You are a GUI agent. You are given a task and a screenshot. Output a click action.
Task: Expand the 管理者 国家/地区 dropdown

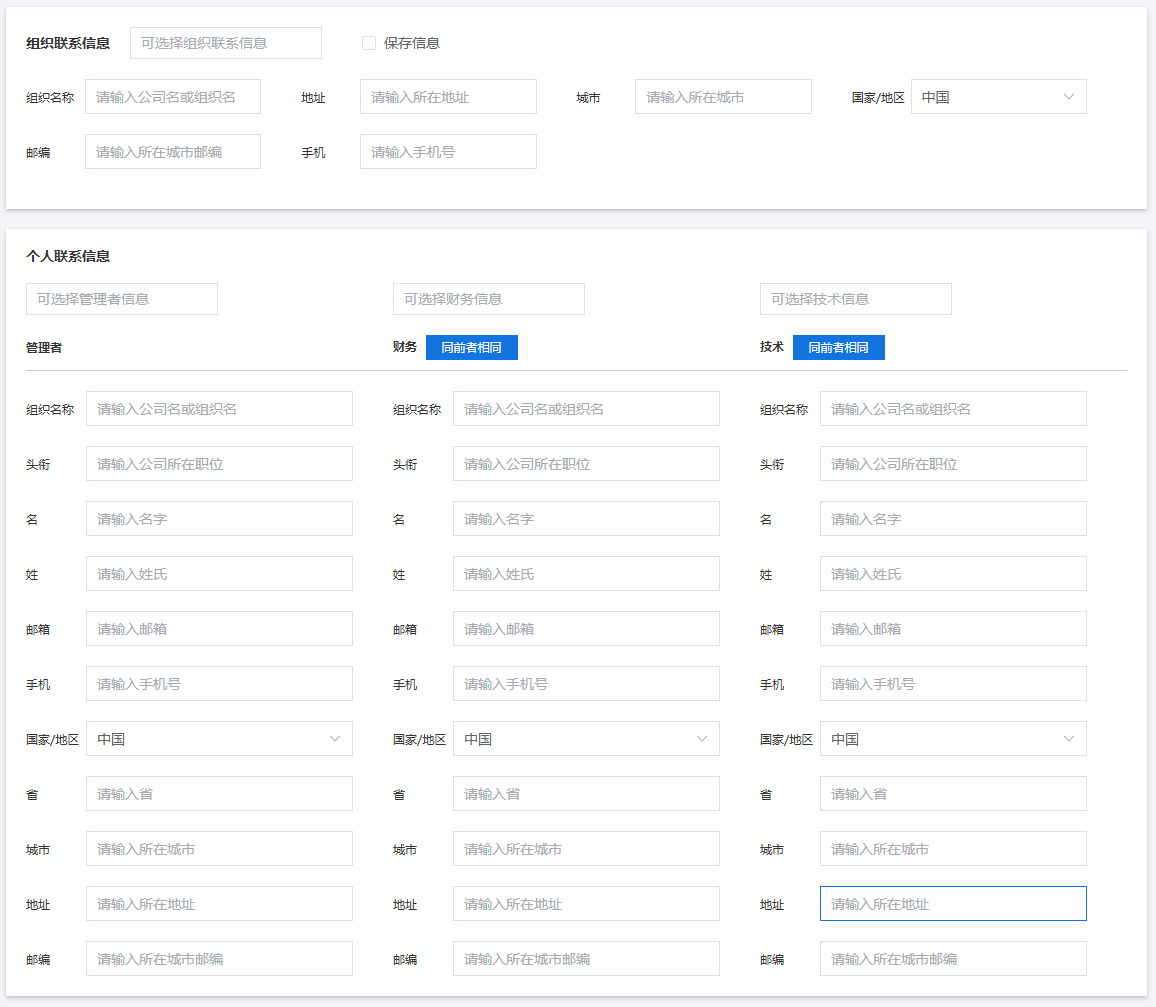coord(219,739)
